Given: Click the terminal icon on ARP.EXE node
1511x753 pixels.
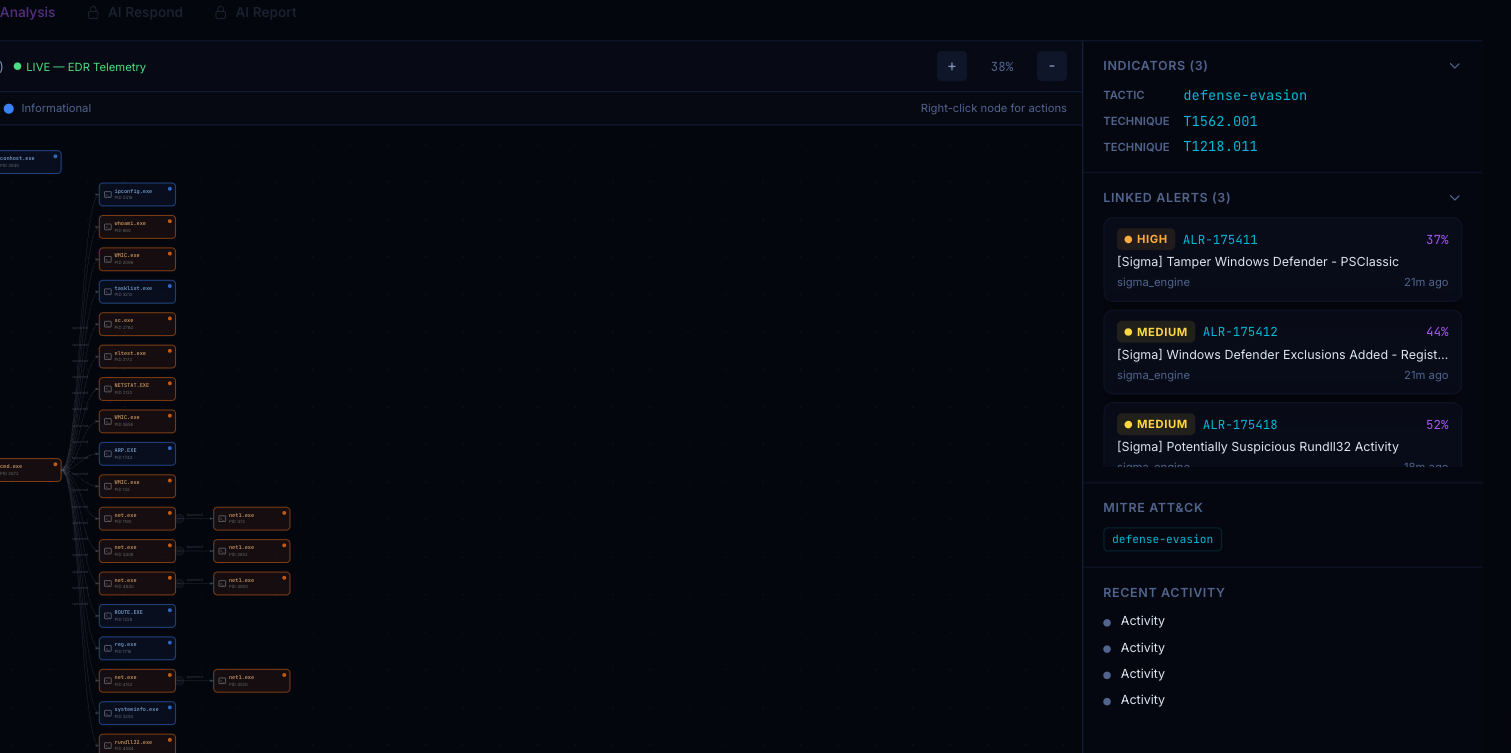Looking at the screenshot, I should [x=108, y=454].
